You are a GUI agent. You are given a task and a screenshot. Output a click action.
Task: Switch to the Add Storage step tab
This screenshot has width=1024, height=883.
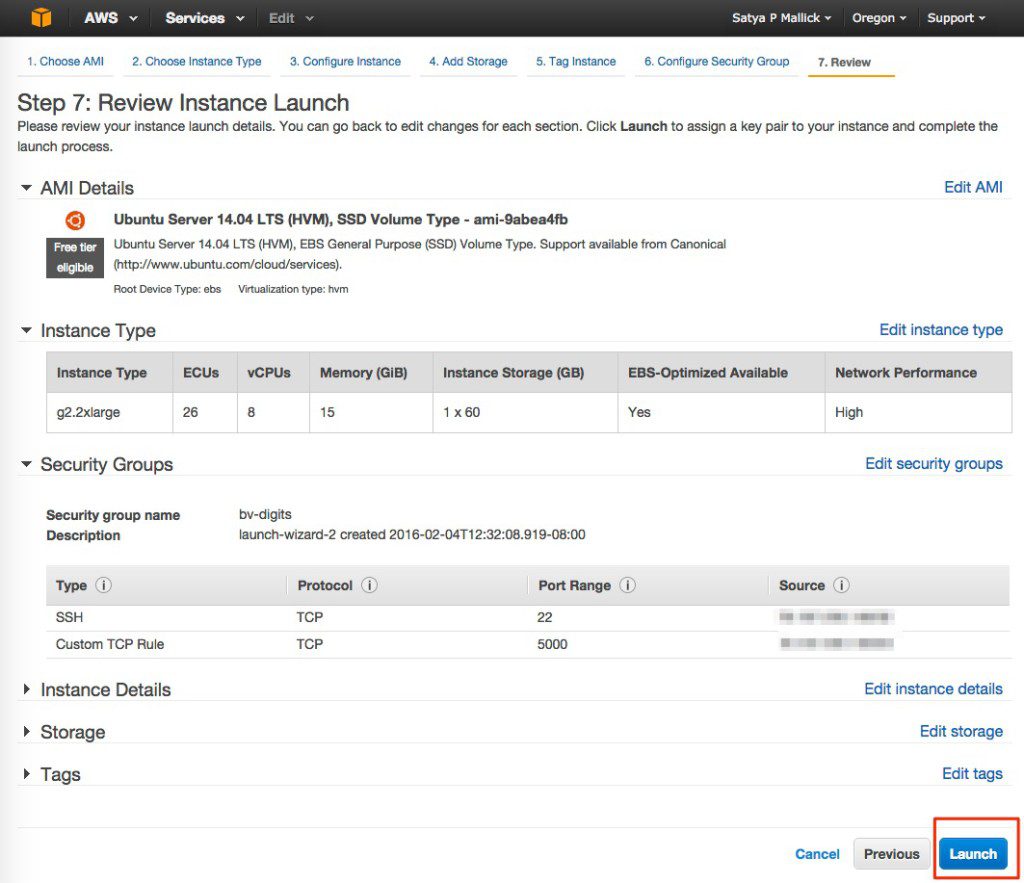coord(468,61)
